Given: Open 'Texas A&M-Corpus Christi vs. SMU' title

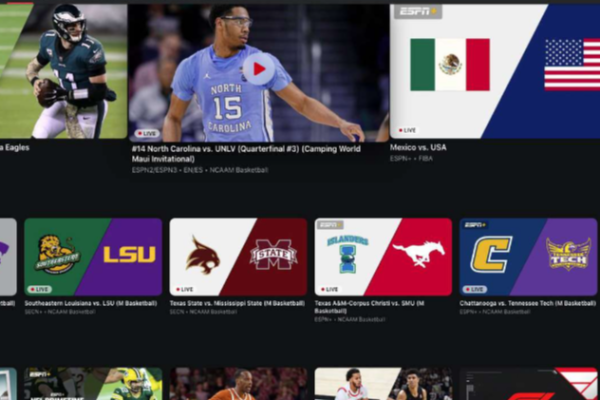Looking at the screenshot, I should [x=369, y=307].
